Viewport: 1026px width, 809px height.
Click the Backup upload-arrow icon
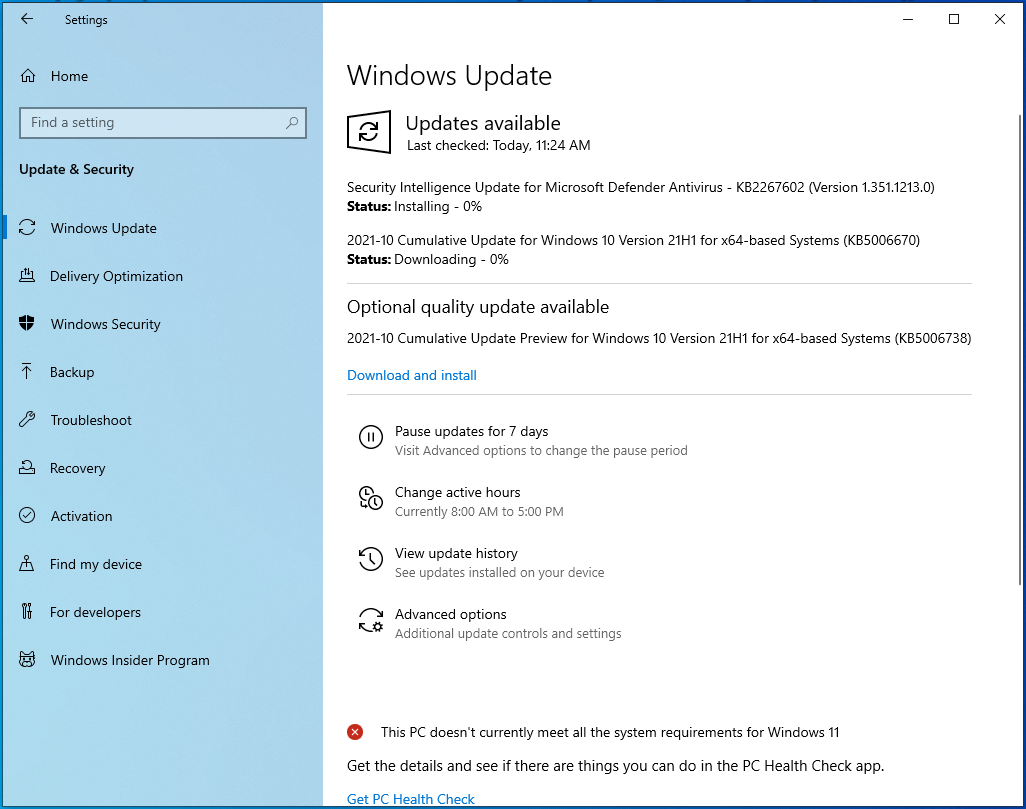tap(29, 372)
